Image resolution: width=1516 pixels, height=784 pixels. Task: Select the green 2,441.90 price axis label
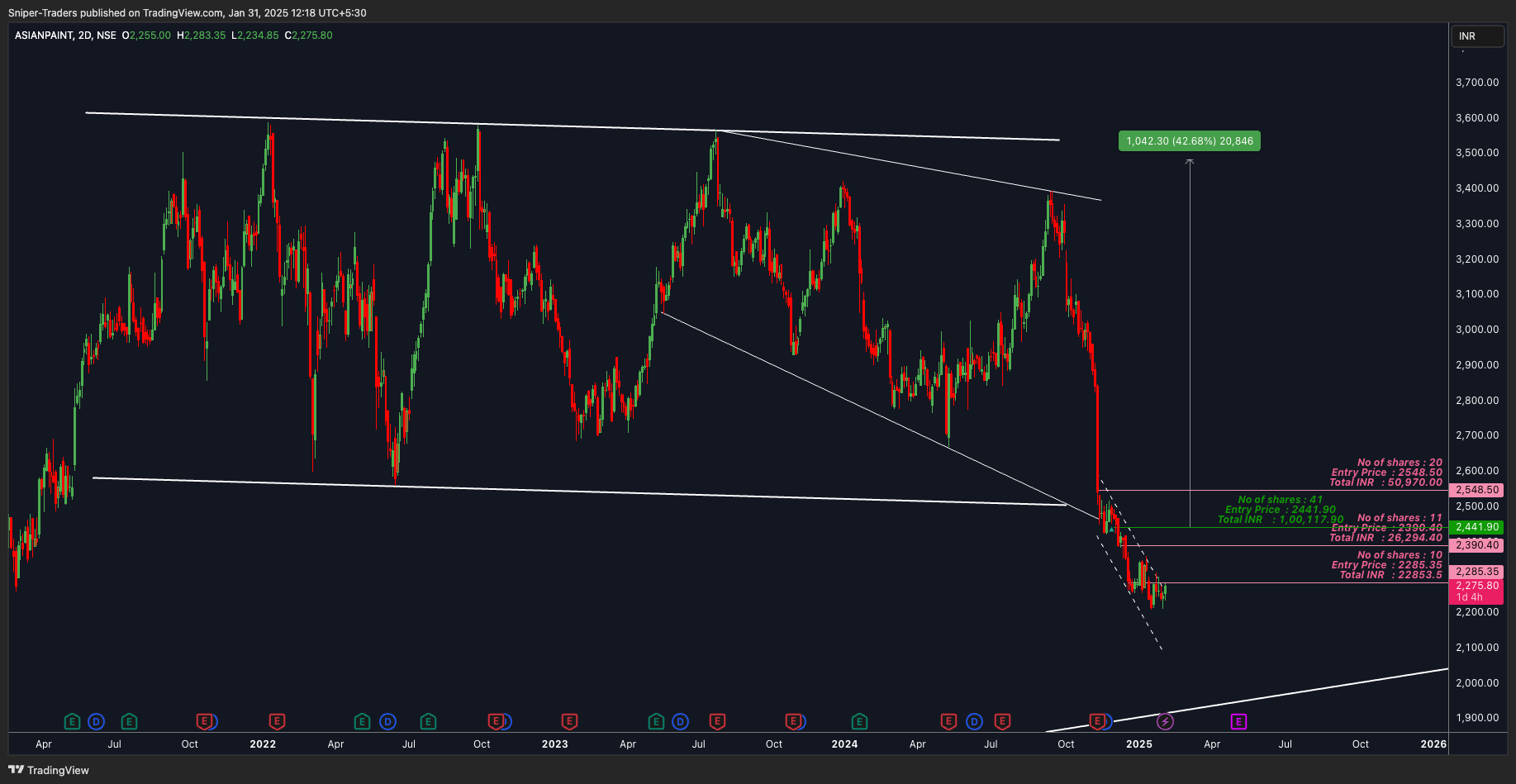[1477, 527]
